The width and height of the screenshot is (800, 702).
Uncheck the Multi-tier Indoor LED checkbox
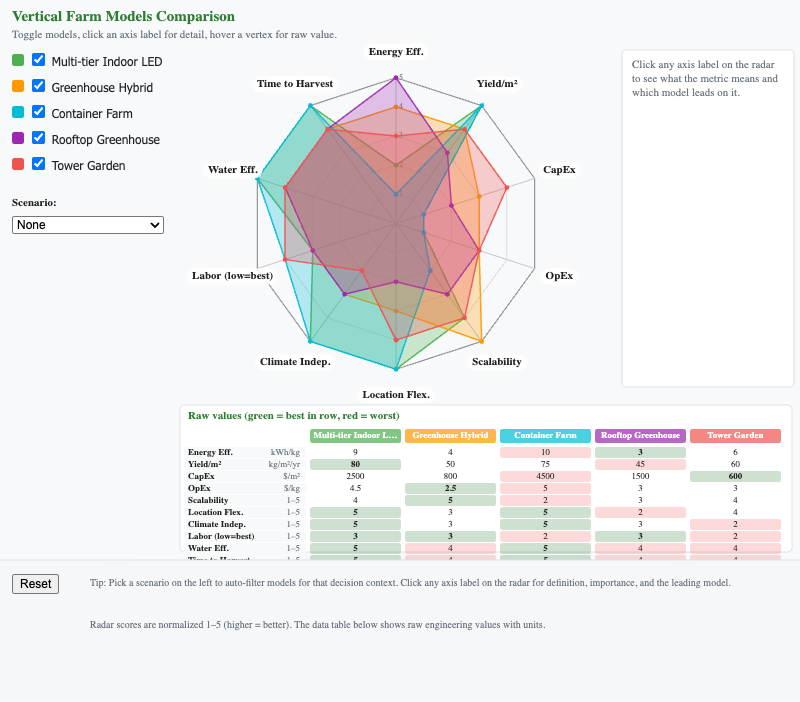coord(38,60)
